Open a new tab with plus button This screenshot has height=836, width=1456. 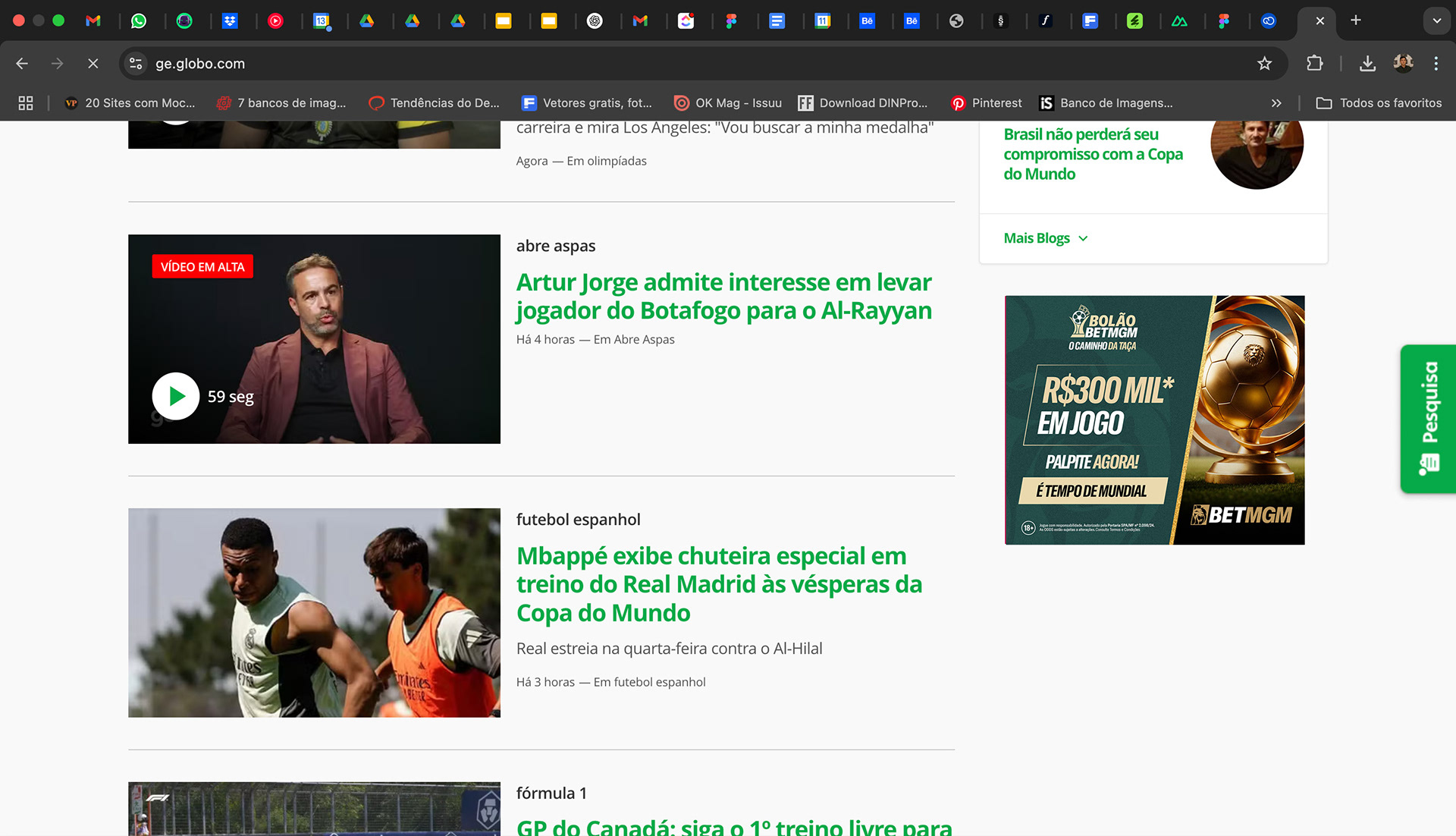coord(1356,20)
